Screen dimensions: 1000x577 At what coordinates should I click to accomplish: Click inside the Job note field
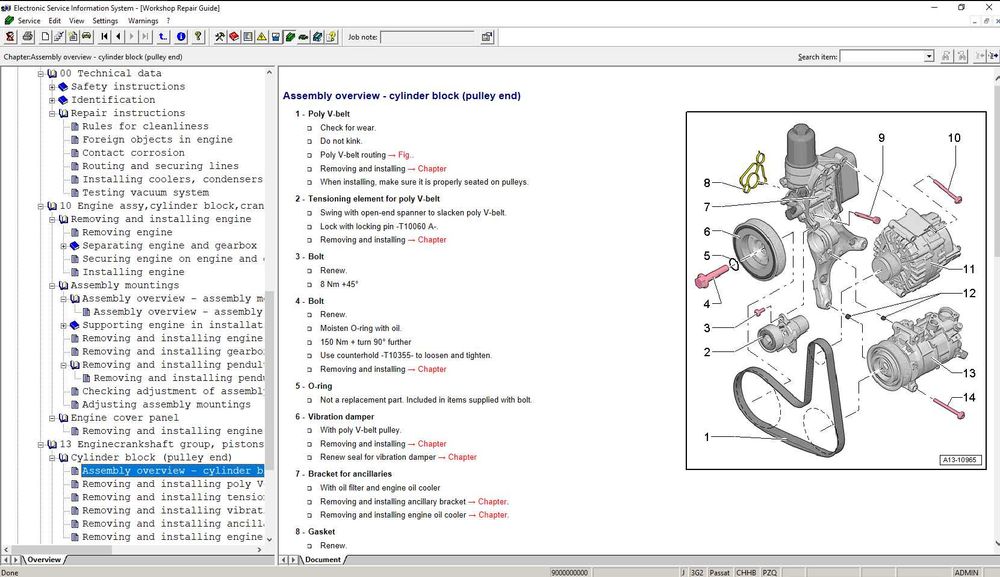(x=427, y=37)
